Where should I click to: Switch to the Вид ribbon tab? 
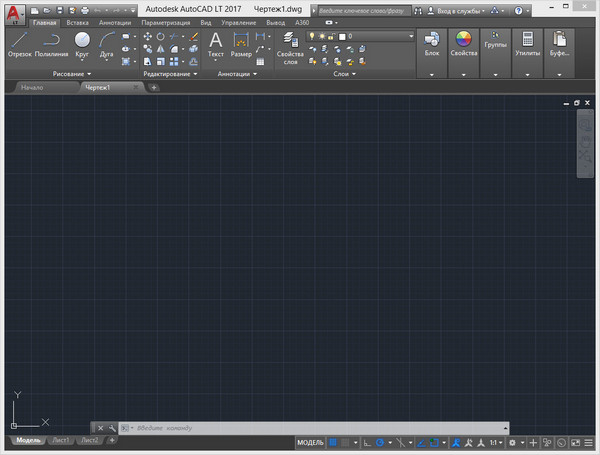point(206,23)
